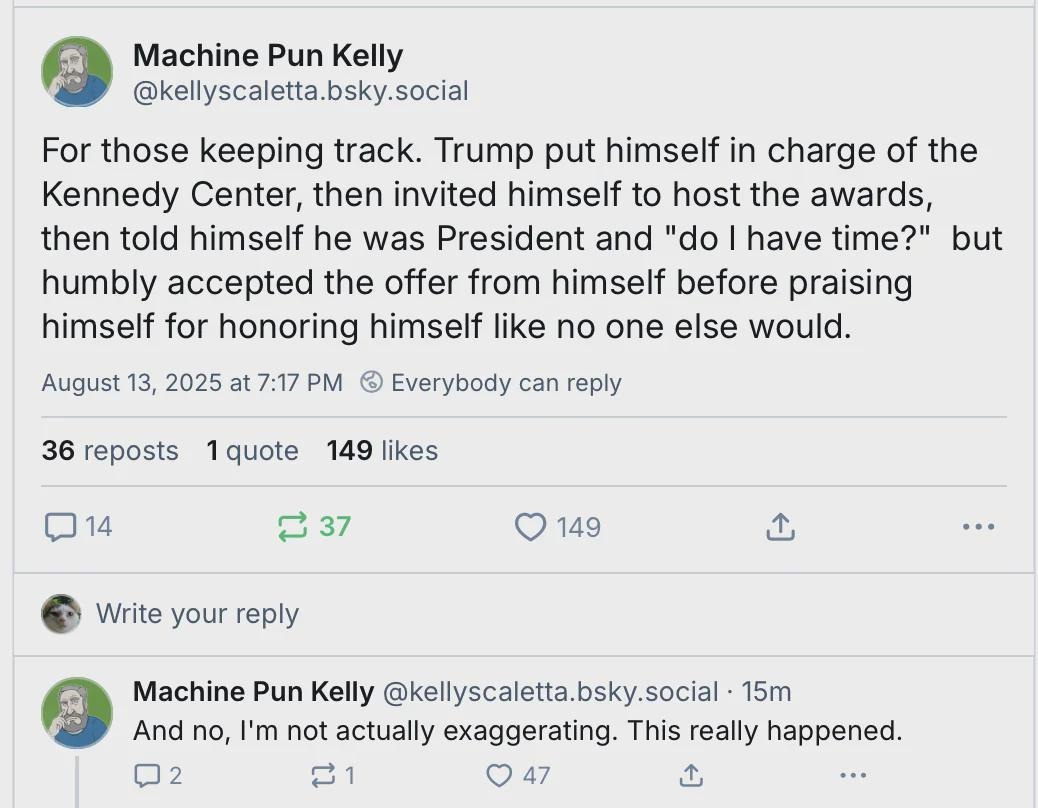
Task: View who gave the 149 likes
Action: pos(382,451)
